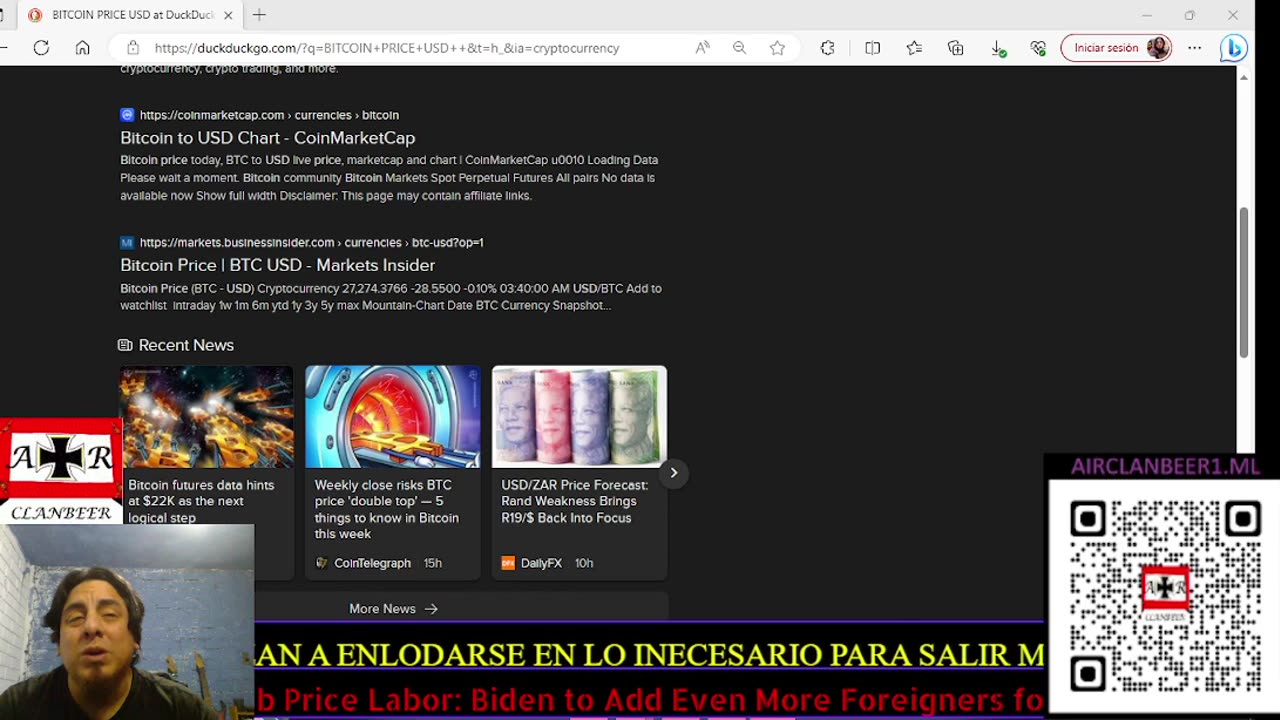
Task: Click the address bar URL field
Action: 387,47
